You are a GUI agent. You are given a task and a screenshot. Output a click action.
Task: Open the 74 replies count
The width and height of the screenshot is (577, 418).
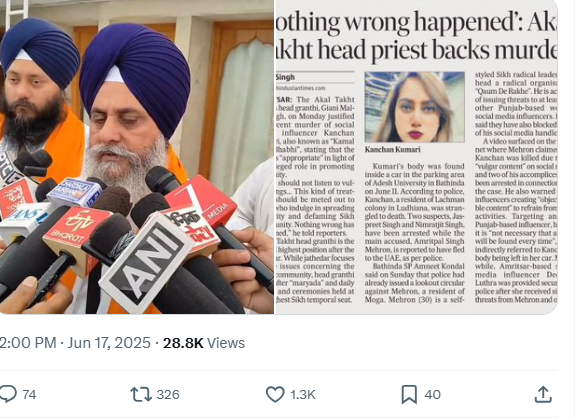pyautogui.click(x=29, y=394)
